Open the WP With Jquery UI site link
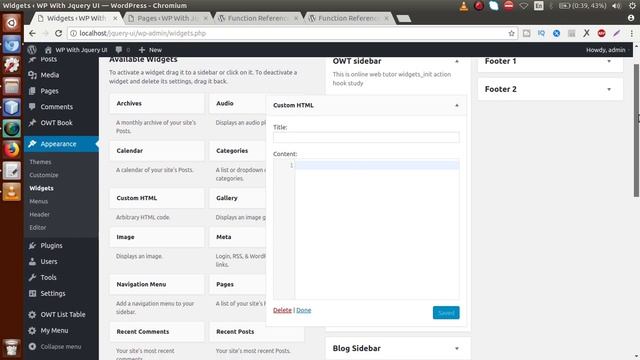 pos(76,50)
